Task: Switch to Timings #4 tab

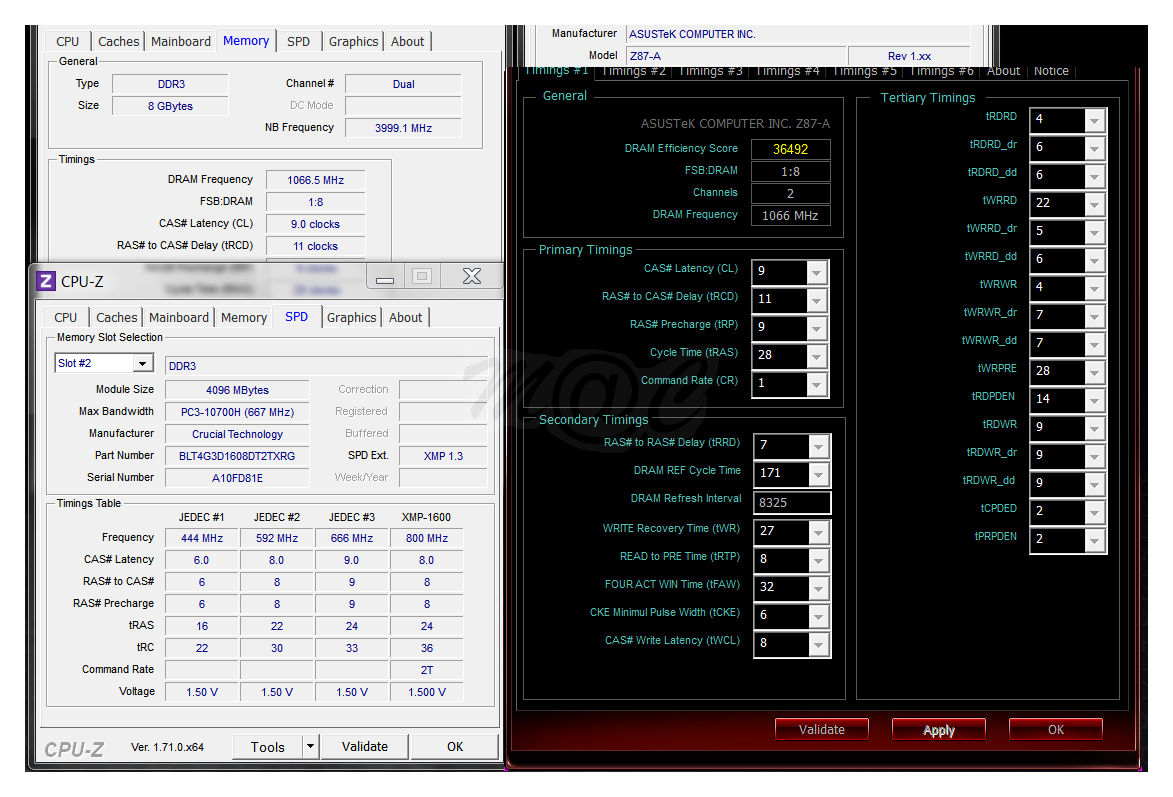Action: (x=788, y=71)
